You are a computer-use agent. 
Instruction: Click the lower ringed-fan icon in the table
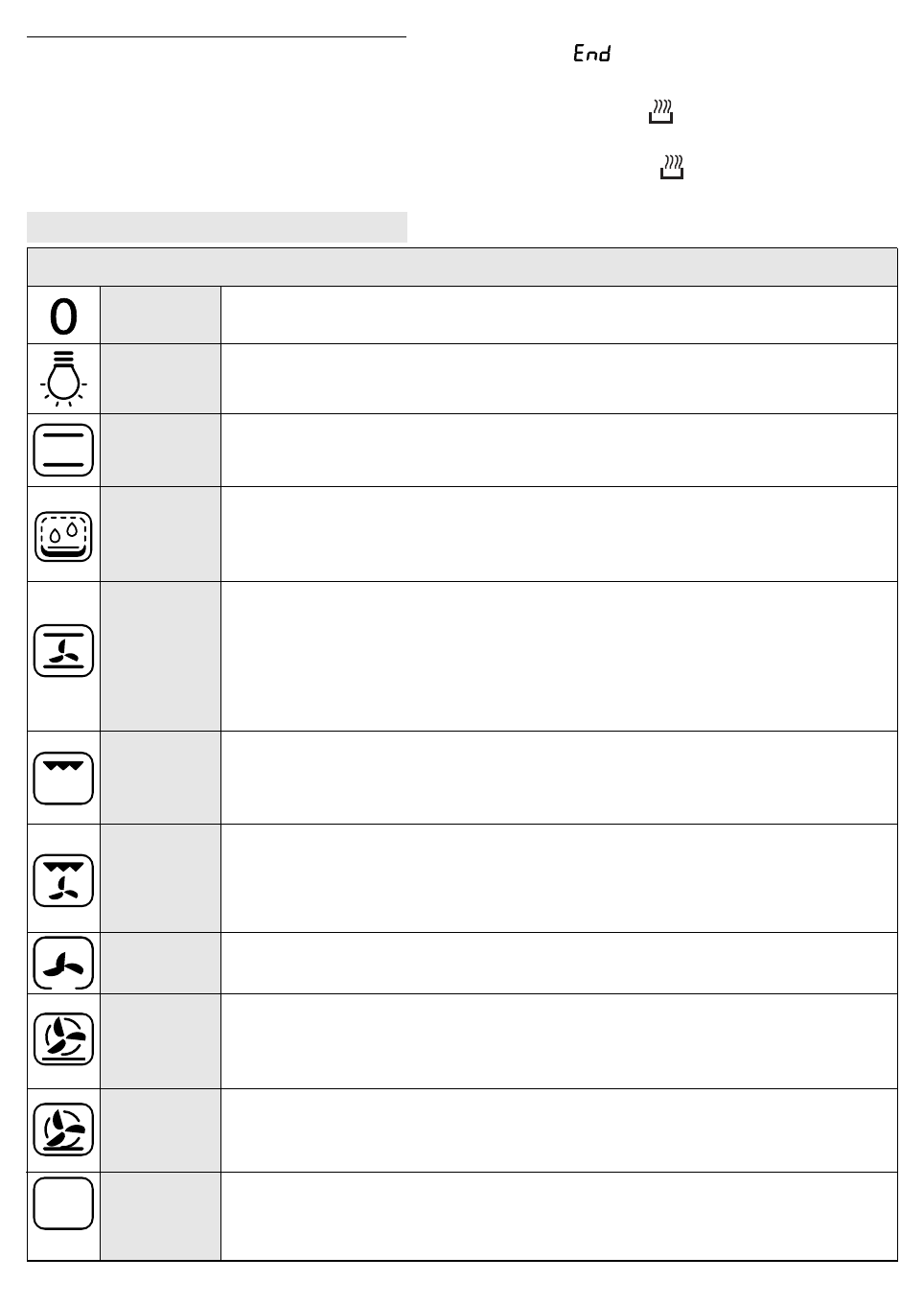[x=63, y=1129]
